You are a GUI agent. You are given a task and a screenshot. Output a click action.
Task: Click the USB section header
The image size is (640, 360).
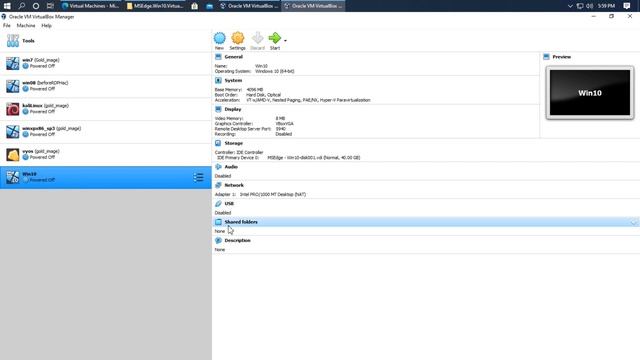tap(229, 204)
